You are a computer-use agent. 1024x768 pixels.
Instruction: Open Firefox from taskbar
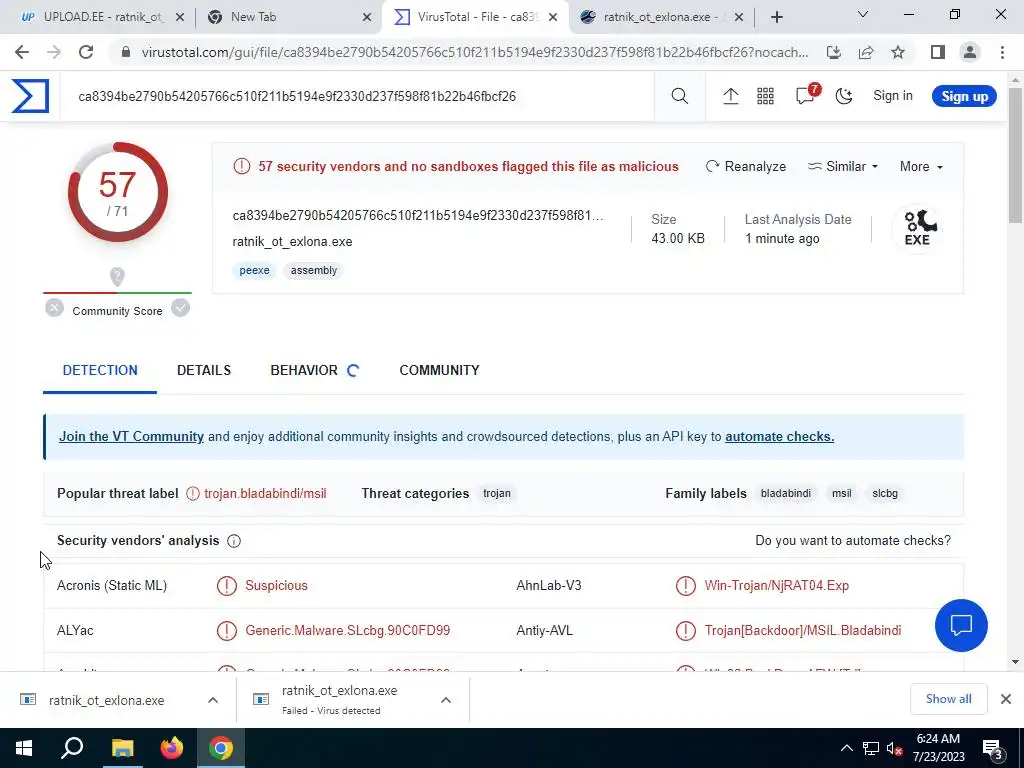172,748
